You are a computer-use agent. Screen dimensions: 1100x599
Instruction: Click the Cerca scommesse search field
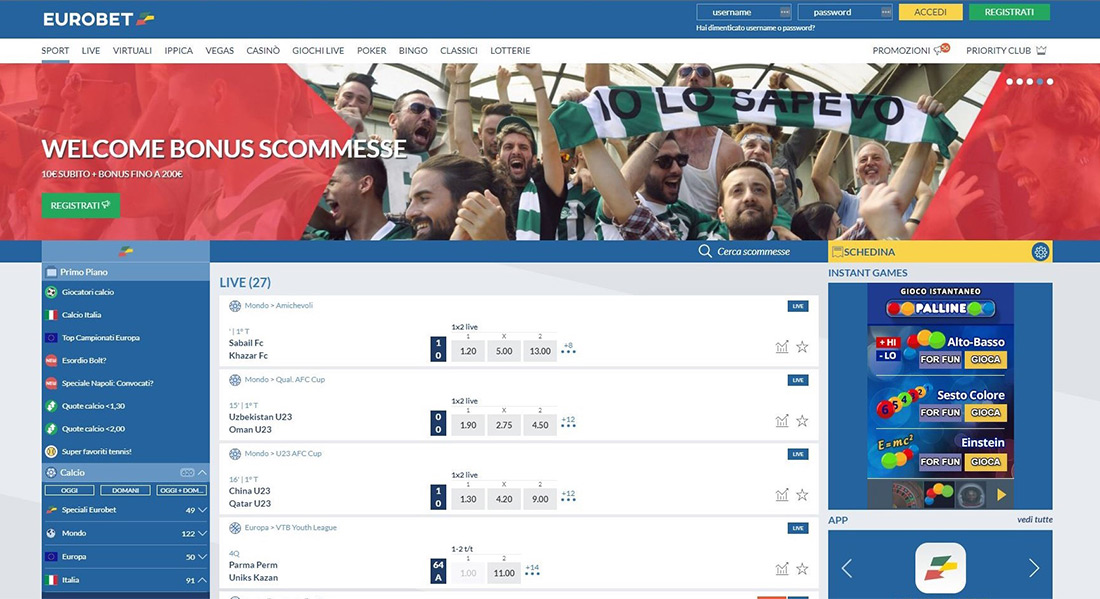[753, 251]
